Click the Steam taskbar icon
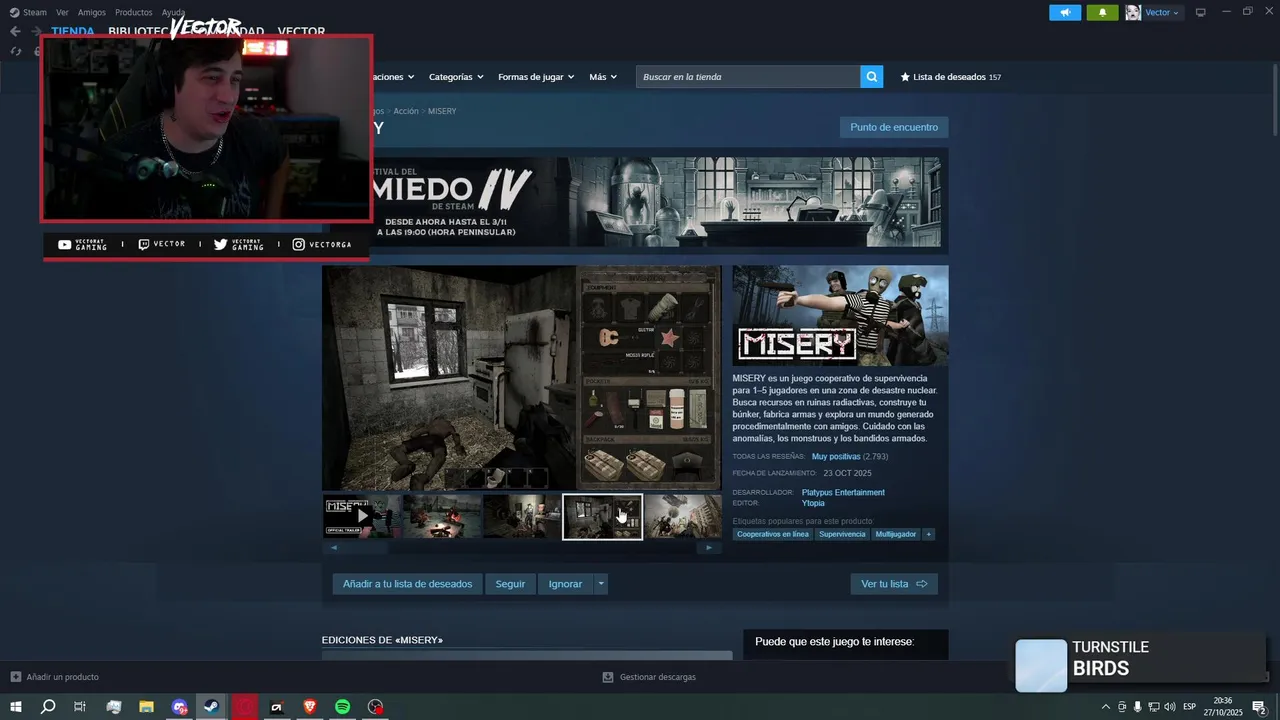 (x=211, y=707)
